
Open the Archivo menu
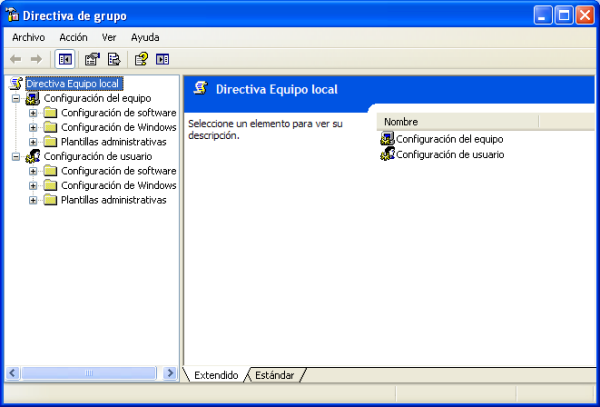28,37
